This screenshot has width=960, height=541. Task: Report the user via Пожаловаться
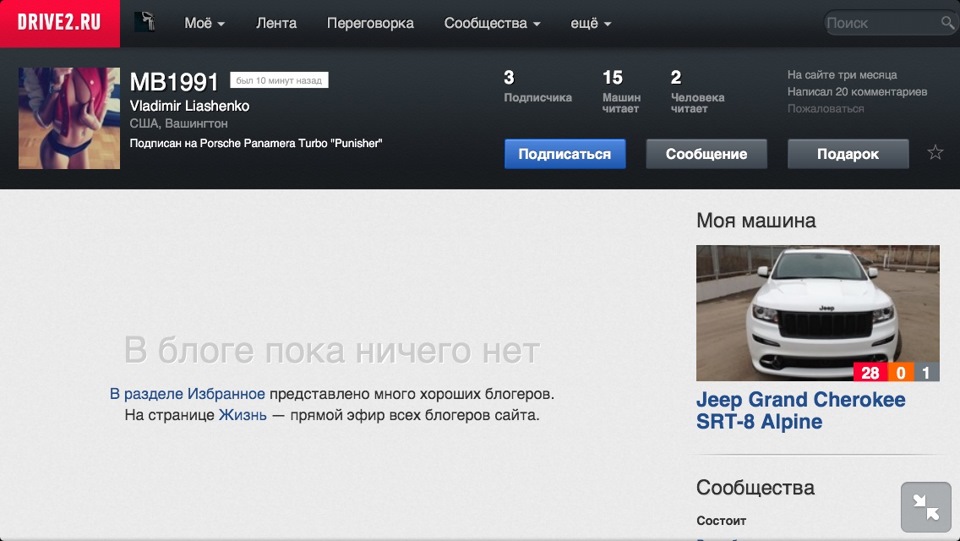tap(825, 109)
